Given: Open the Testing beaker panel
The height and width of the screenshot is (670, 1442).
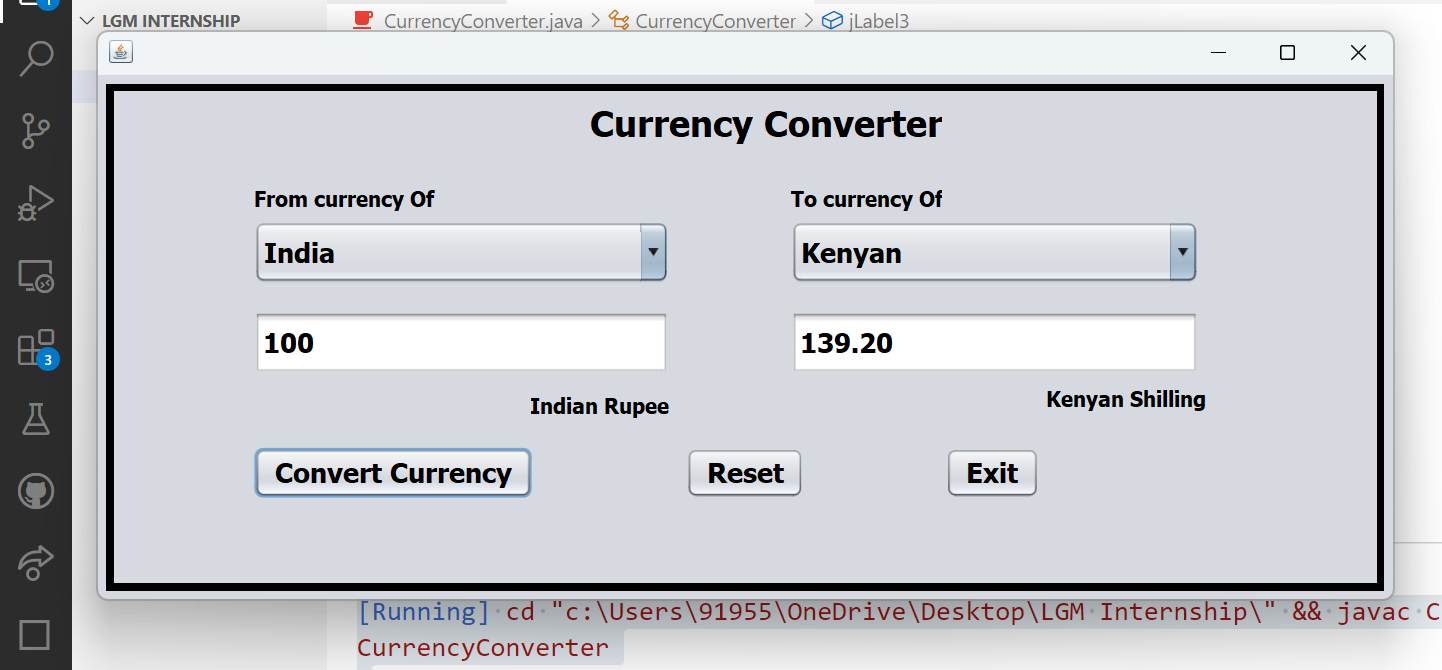Looking at the screenshot, I should (36, 419).
